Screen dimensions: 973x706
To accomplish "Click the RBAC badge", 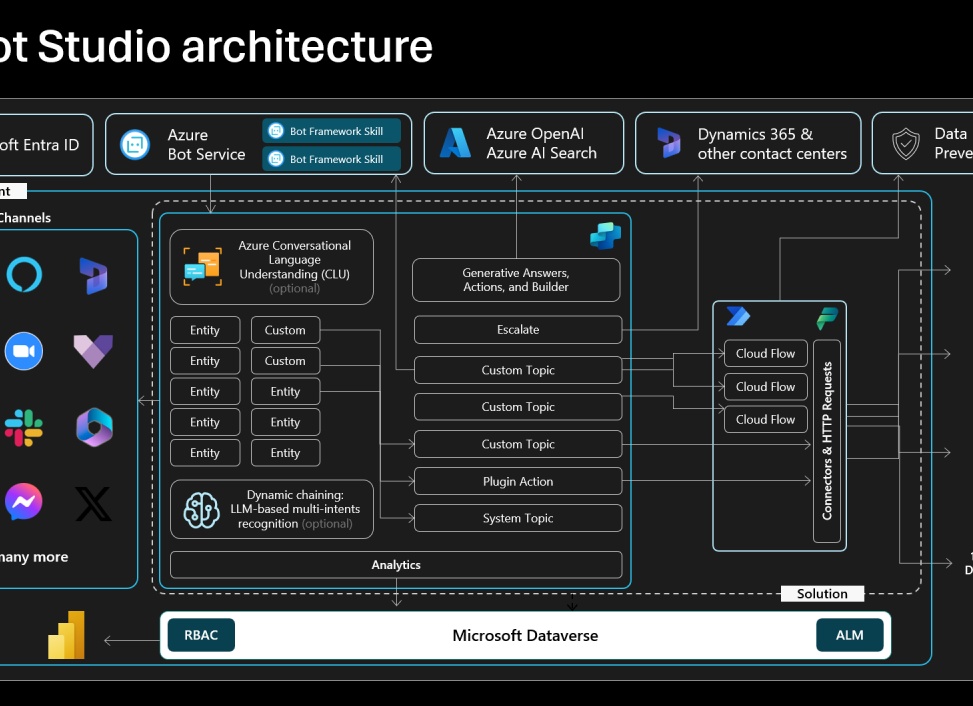I will 201,635.
